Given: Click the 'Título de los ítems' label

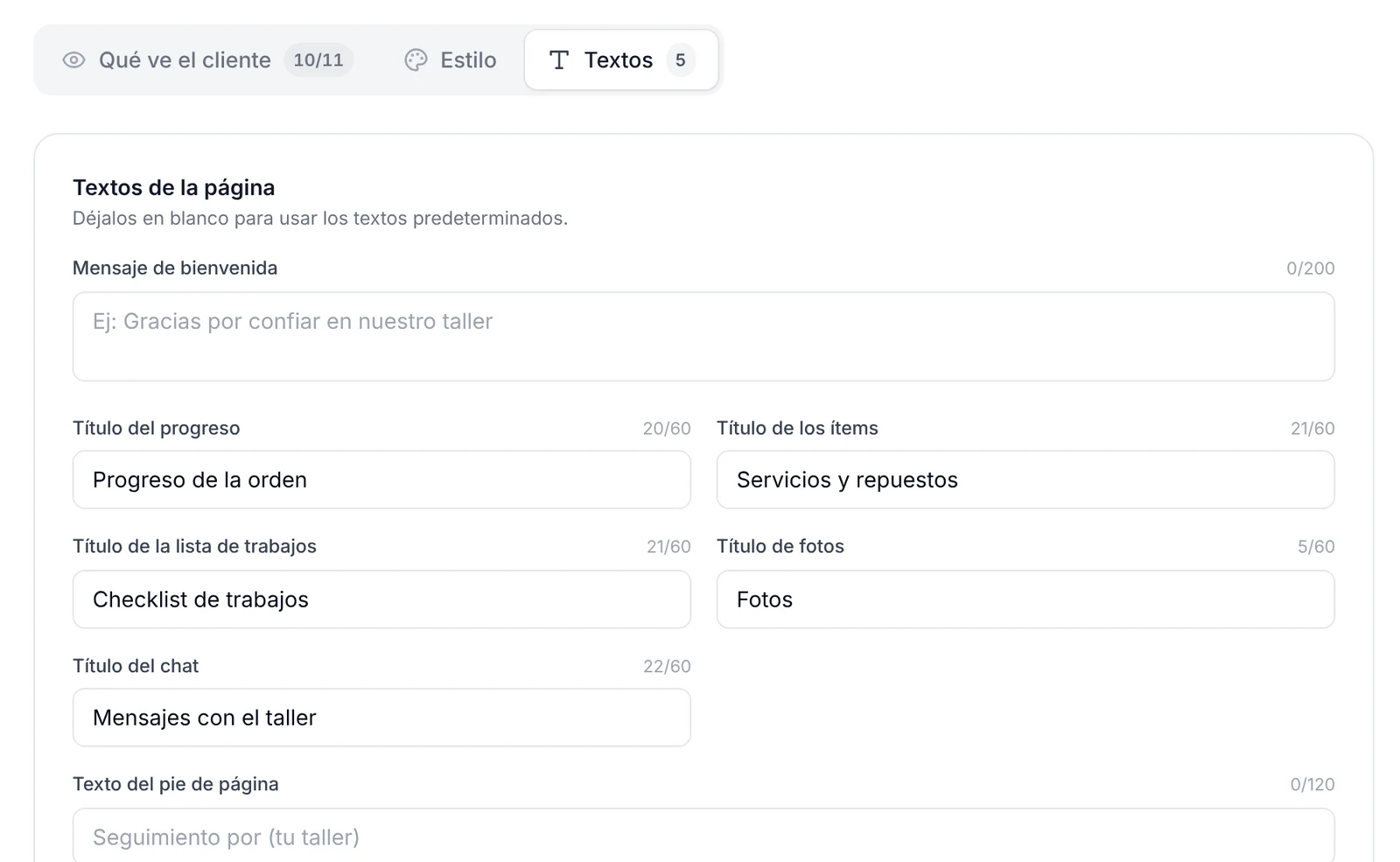Looking at the screenshot, I should [x=797, y=428].
